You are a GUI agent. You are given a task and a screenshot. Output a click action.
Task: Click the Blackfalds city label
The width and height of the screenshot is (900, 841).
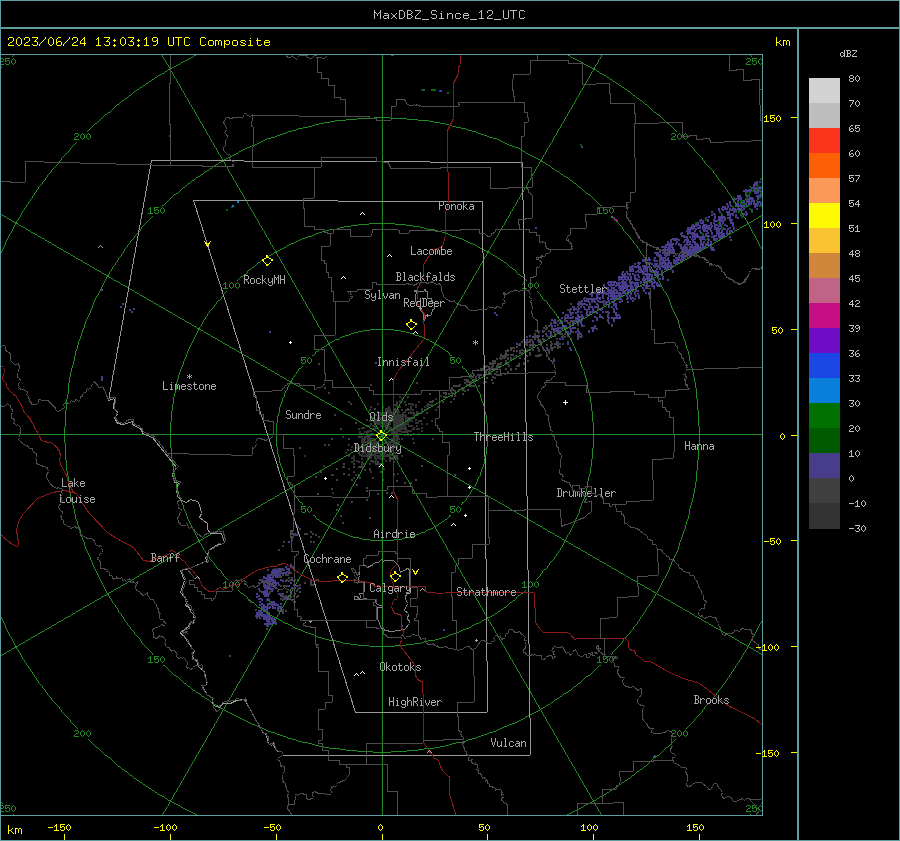425,277
